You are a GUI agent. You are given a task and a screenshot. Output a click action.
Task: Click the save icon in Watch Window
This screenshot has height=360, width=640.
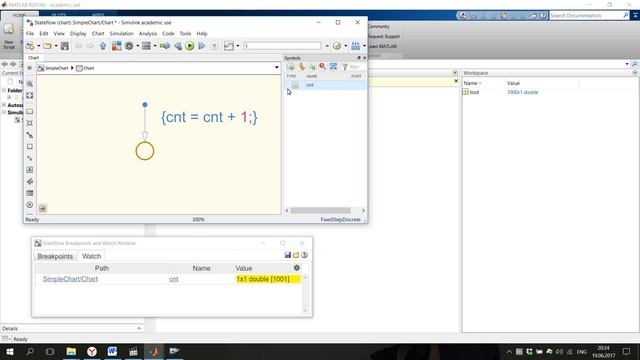tap(288, 255)
